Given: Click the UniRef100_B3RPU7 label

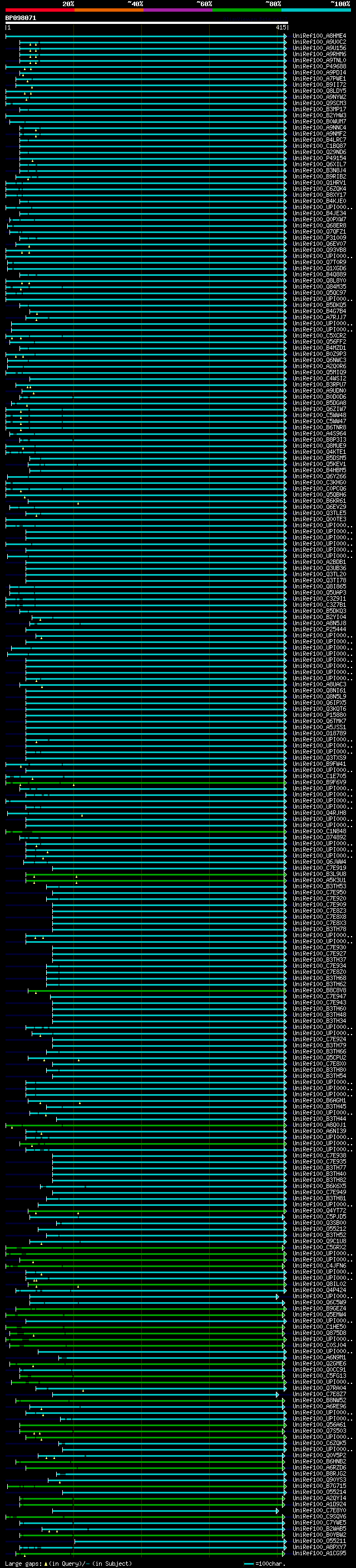Looking at the screenshot, I should pos(319,385).
